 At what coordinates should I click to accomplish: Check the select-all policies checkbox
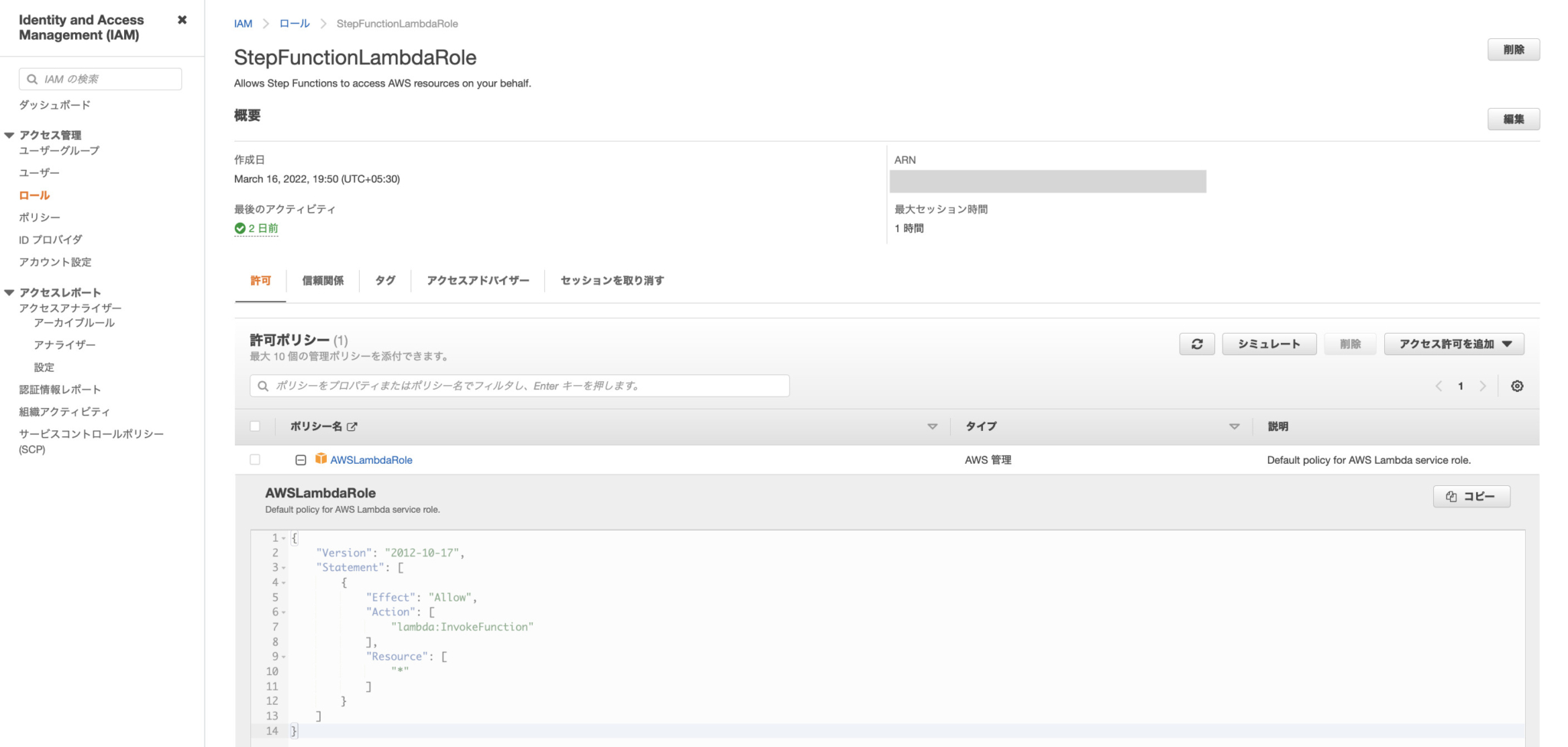(x=255, y=426)
